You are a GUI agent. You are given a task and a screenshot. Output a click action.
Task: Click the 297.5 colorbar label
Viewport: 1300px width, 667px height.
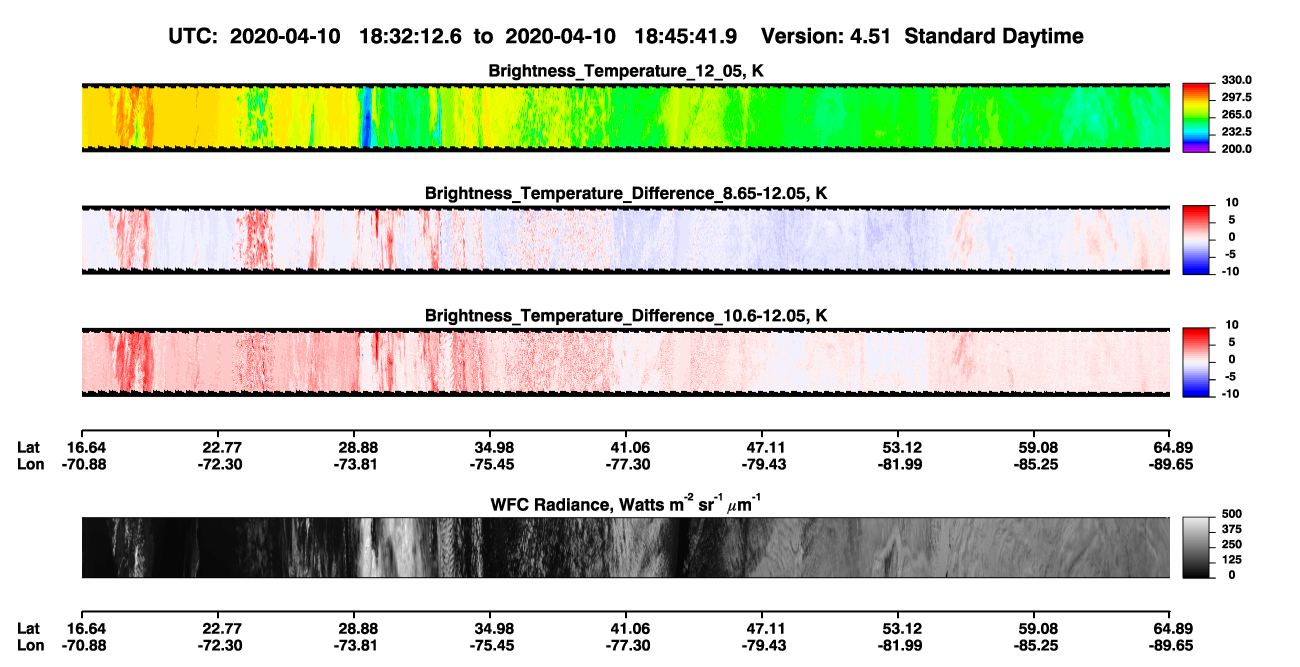pyautogui.click(x=1236, y=97)
